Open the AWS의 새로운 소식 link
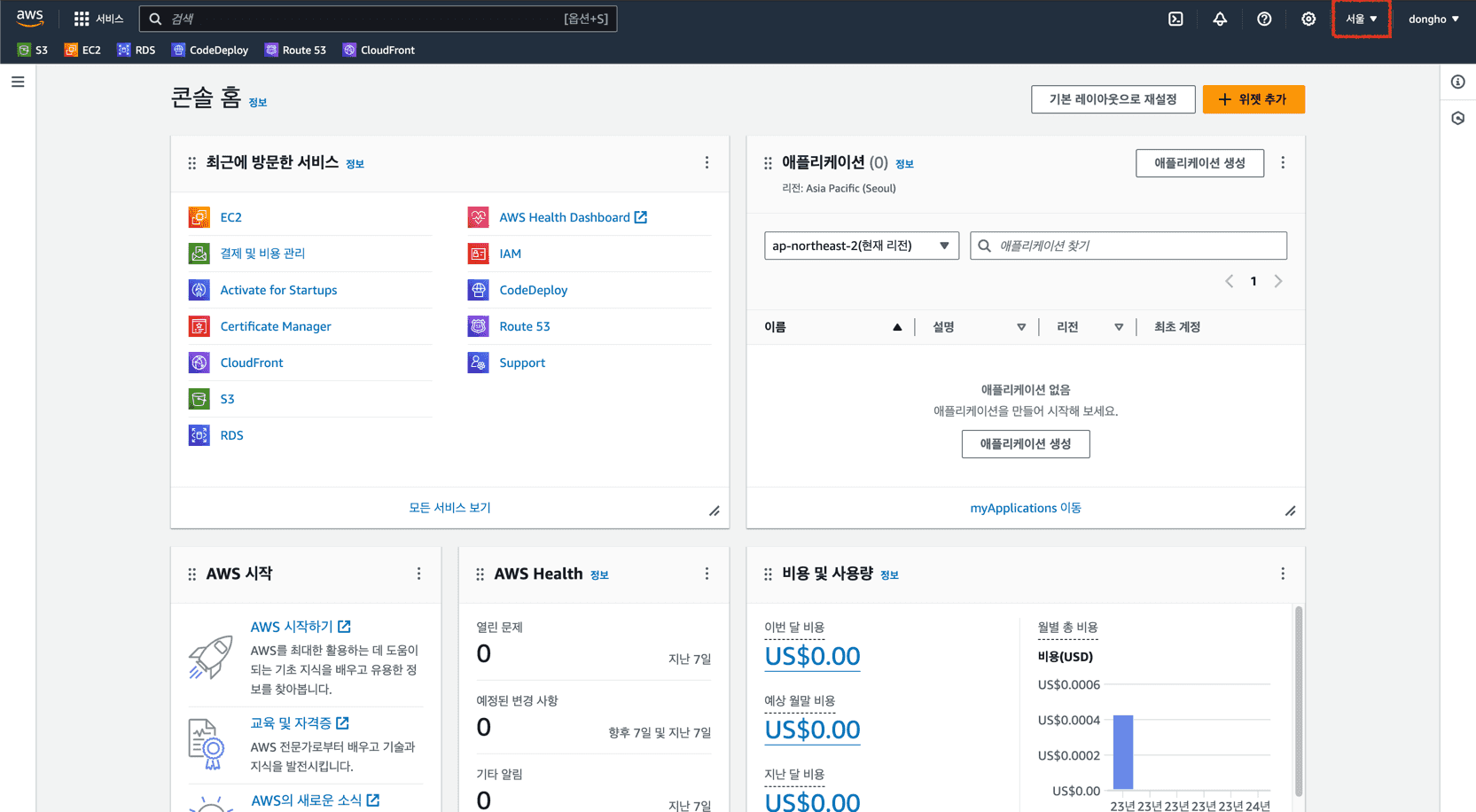 [x=316, y=800]
